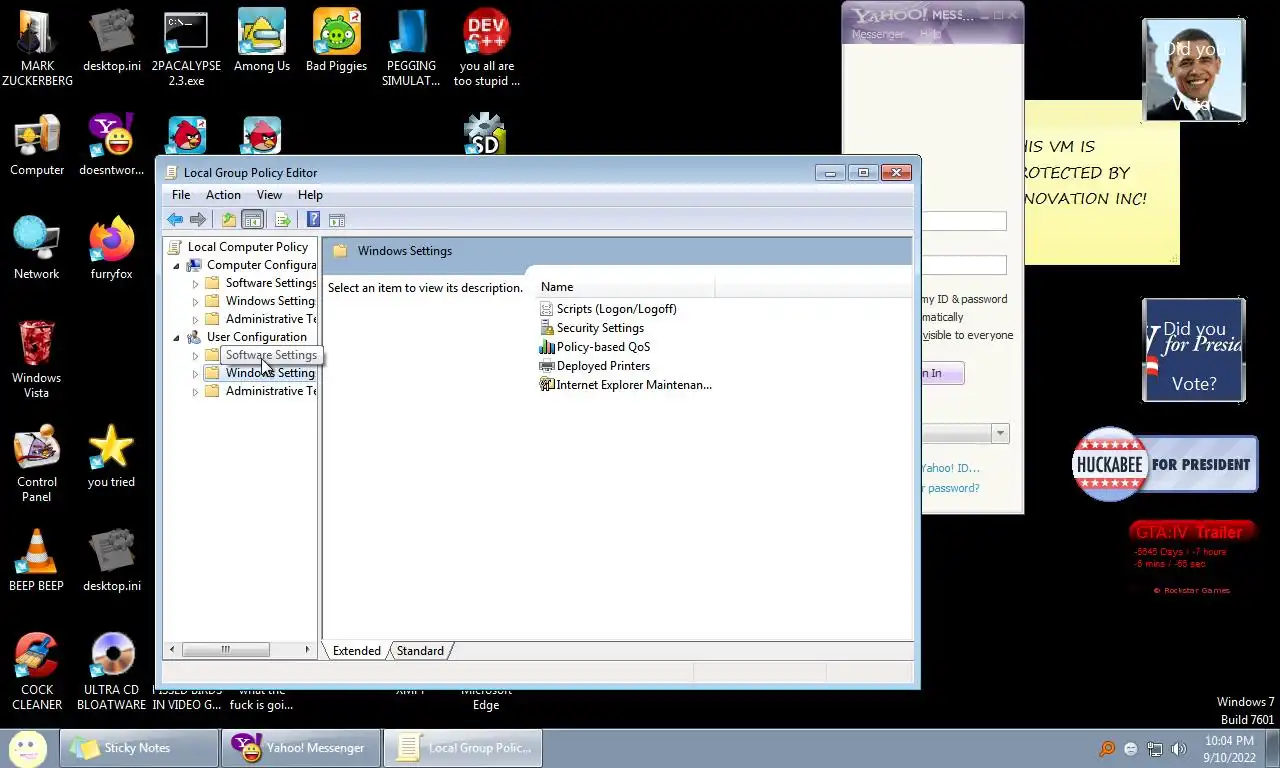Collapse the User Configuration node
The image size is (1280, 768).
177,338
